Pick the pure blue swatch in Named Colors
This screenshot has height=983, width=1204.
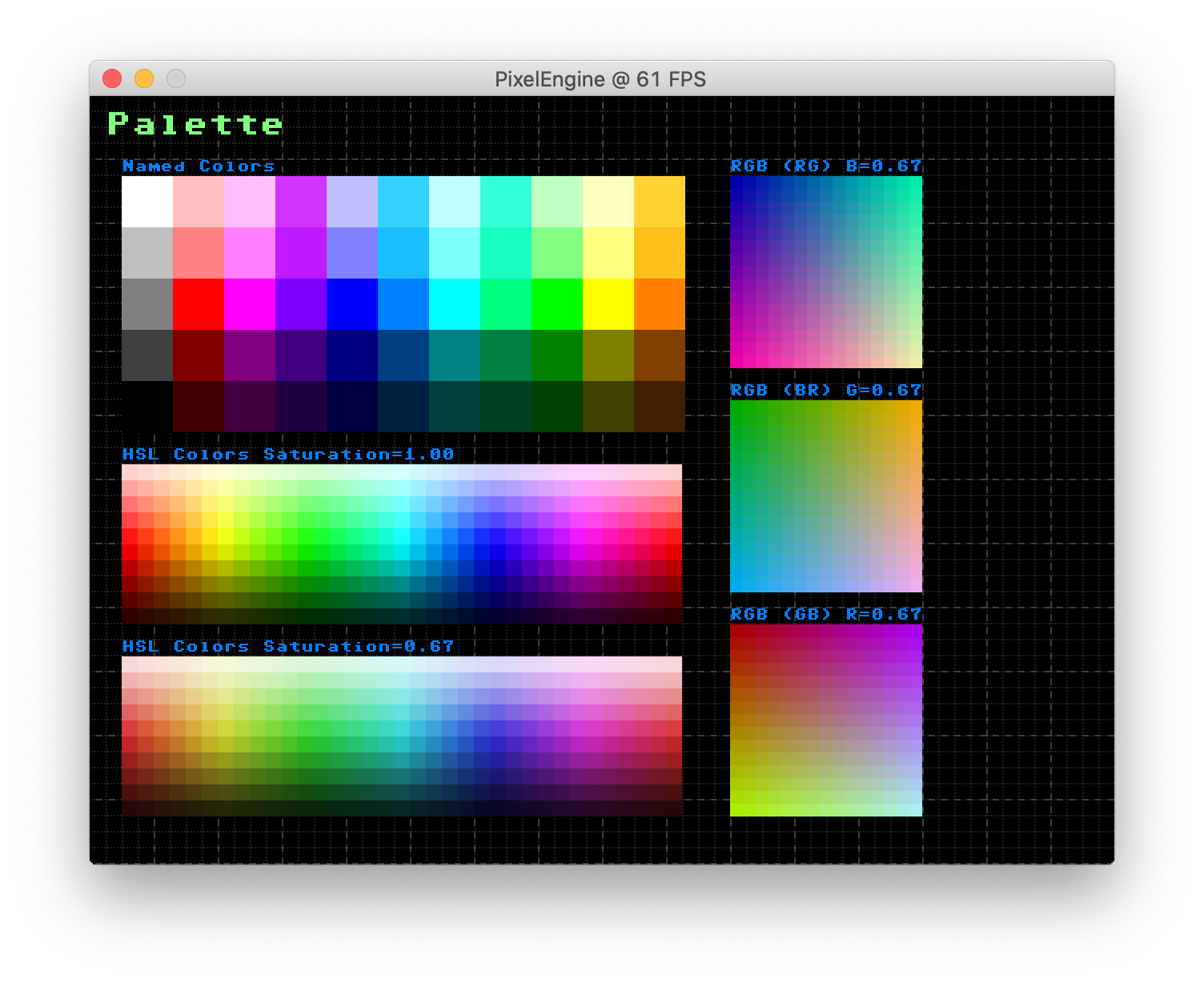[352, 304]
